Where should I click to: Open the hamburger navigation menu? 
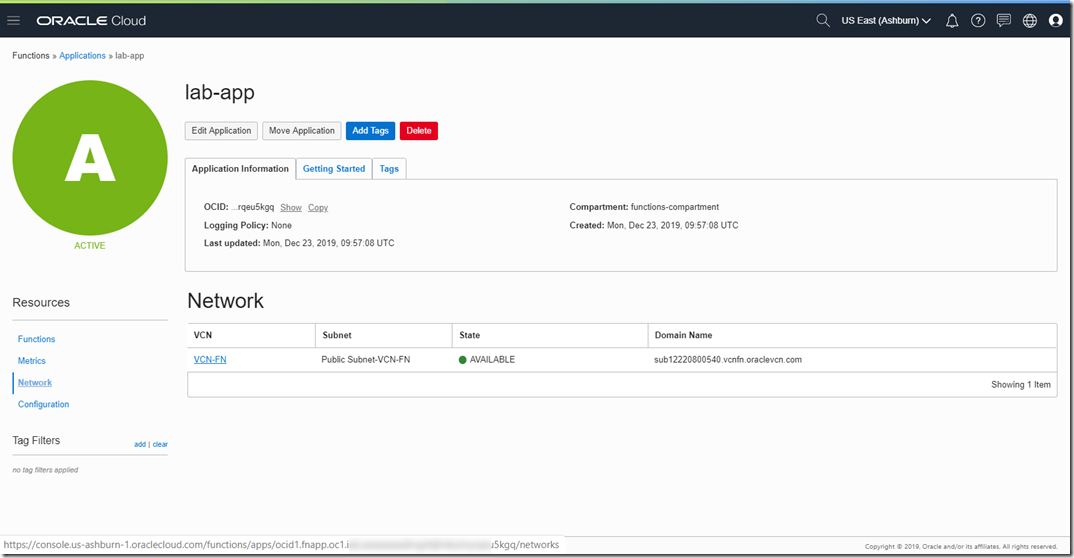coord(14,21)
